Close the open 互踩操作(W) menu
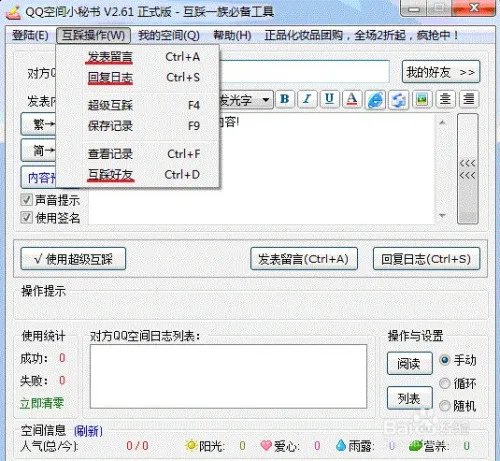500x461 pixels. pos(93,35)
